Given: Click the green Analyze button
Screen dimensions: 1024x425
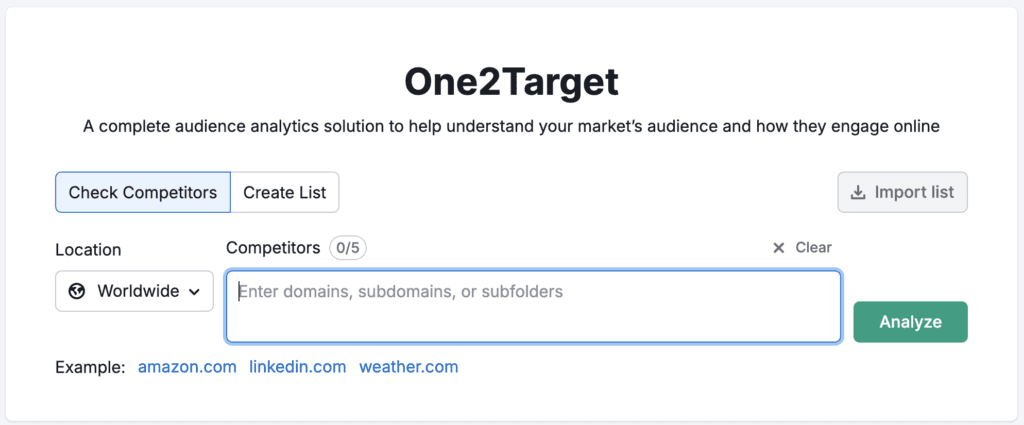Looking at the screenshot, I should [x=910, y=322].
